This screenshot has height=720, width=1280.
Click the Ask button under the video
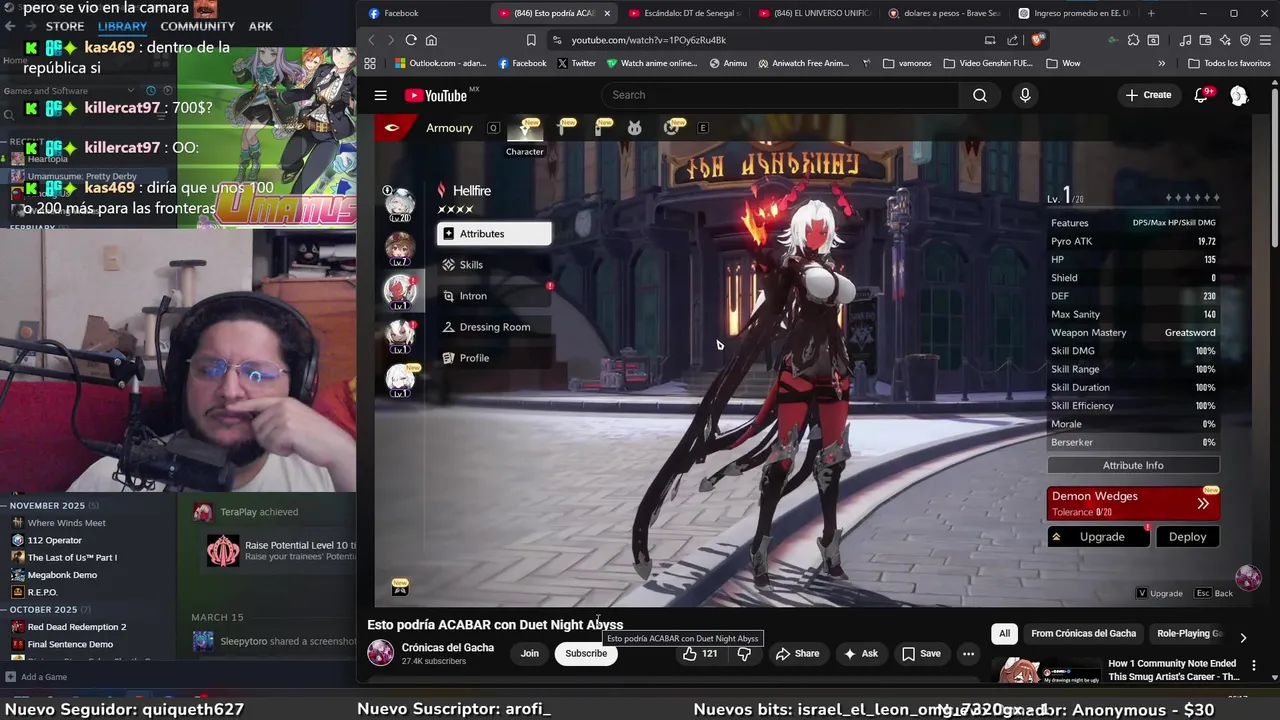pyautogui.click(x=860, y=653)
